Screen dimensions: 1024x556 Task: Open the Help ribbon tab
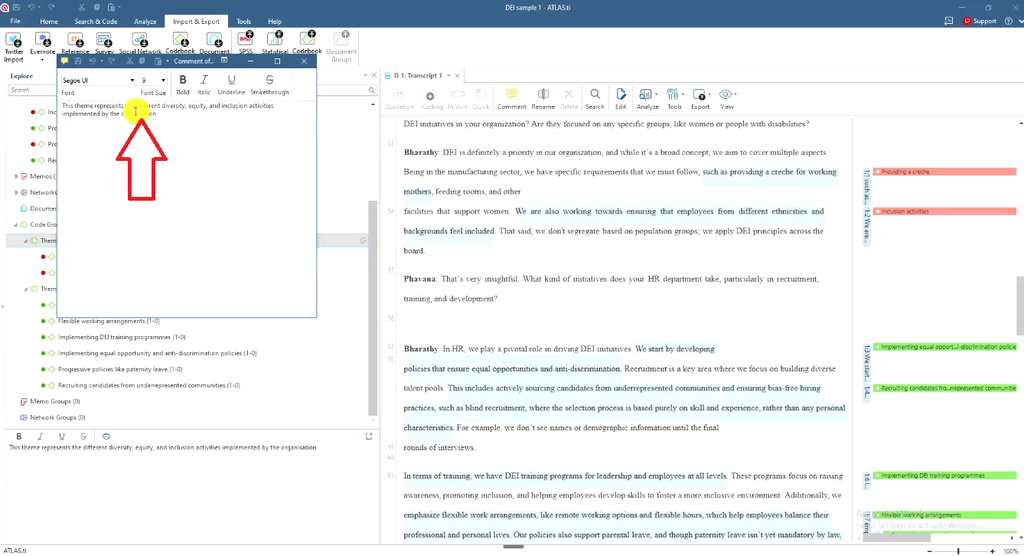click(x=274, y=22)
